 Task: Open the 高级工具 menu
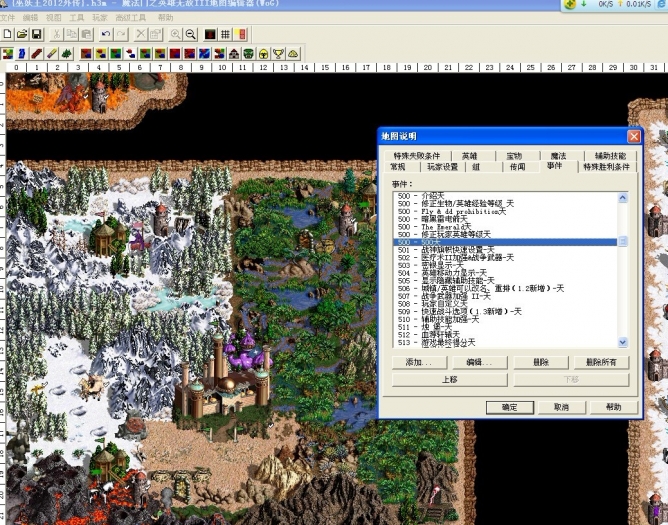[131, 18]
